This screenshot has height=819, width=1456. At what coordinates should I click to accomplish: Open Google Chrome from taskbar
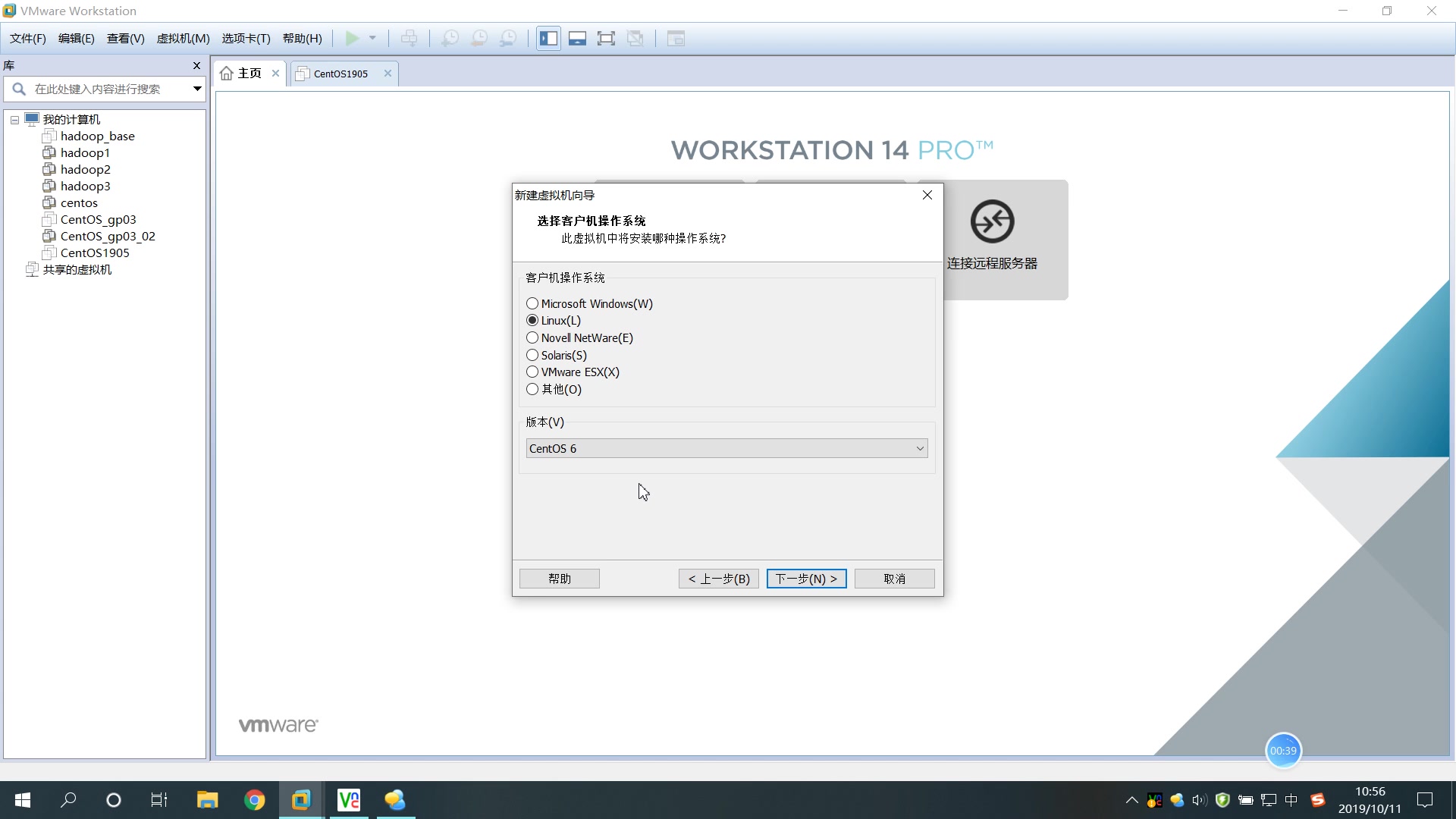[255, 799]
